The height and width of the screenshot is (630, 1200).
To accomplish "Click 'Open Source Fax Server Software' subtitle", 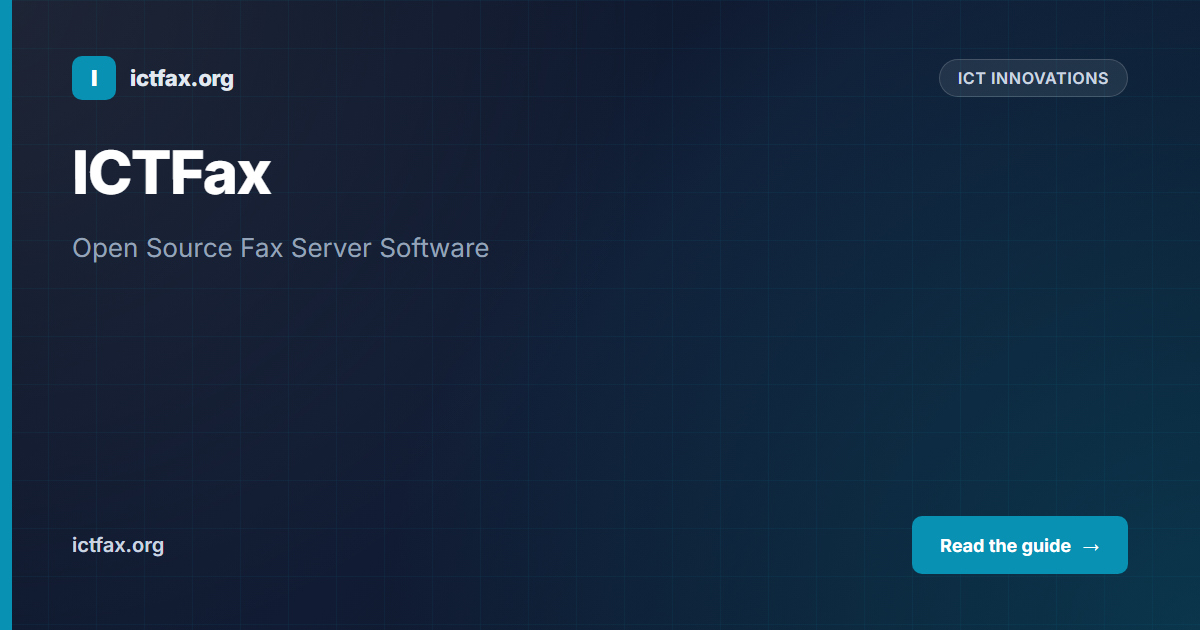I will 281,248.
